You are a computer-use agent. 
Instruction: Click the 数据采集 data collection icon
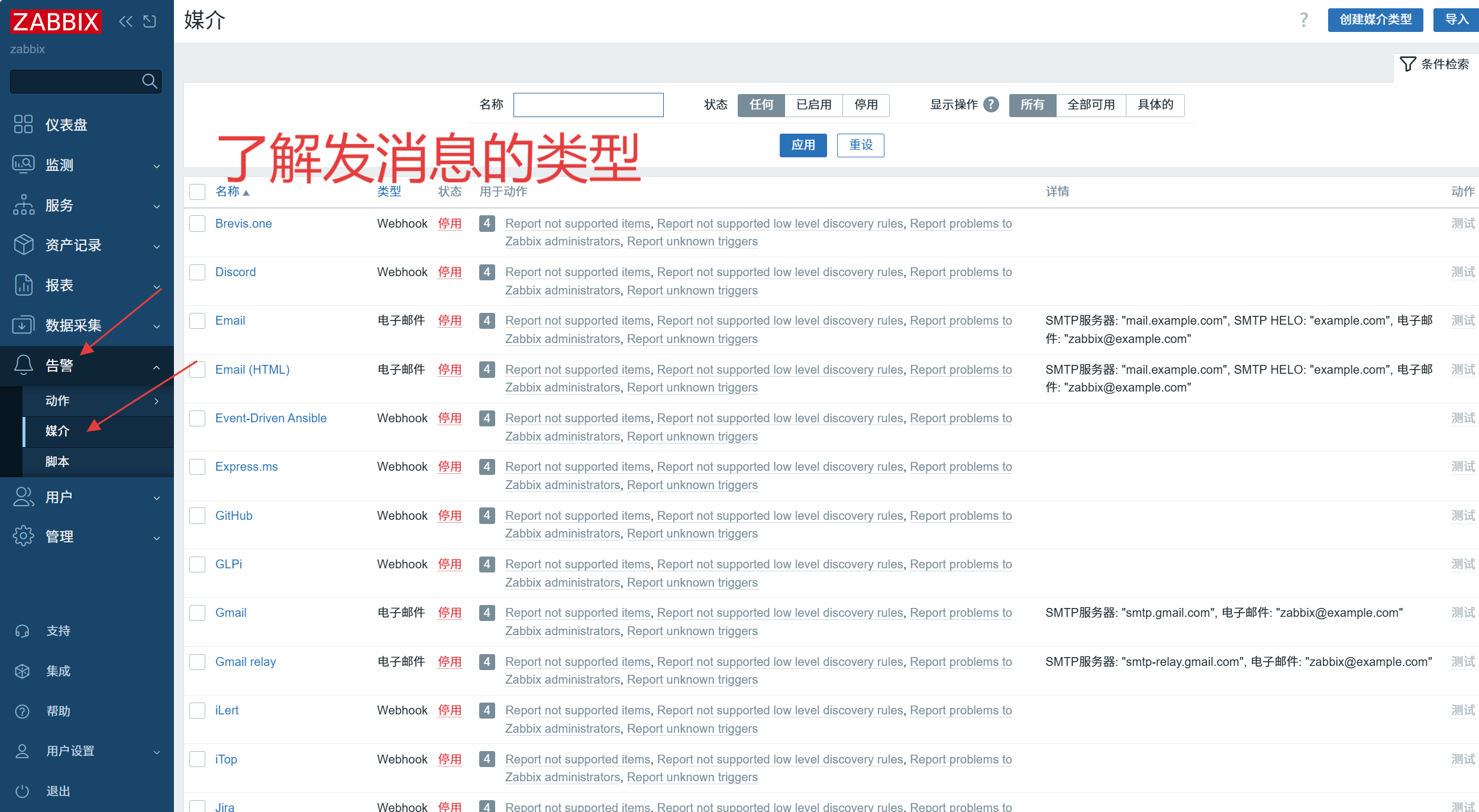click(x=23, y=325)
